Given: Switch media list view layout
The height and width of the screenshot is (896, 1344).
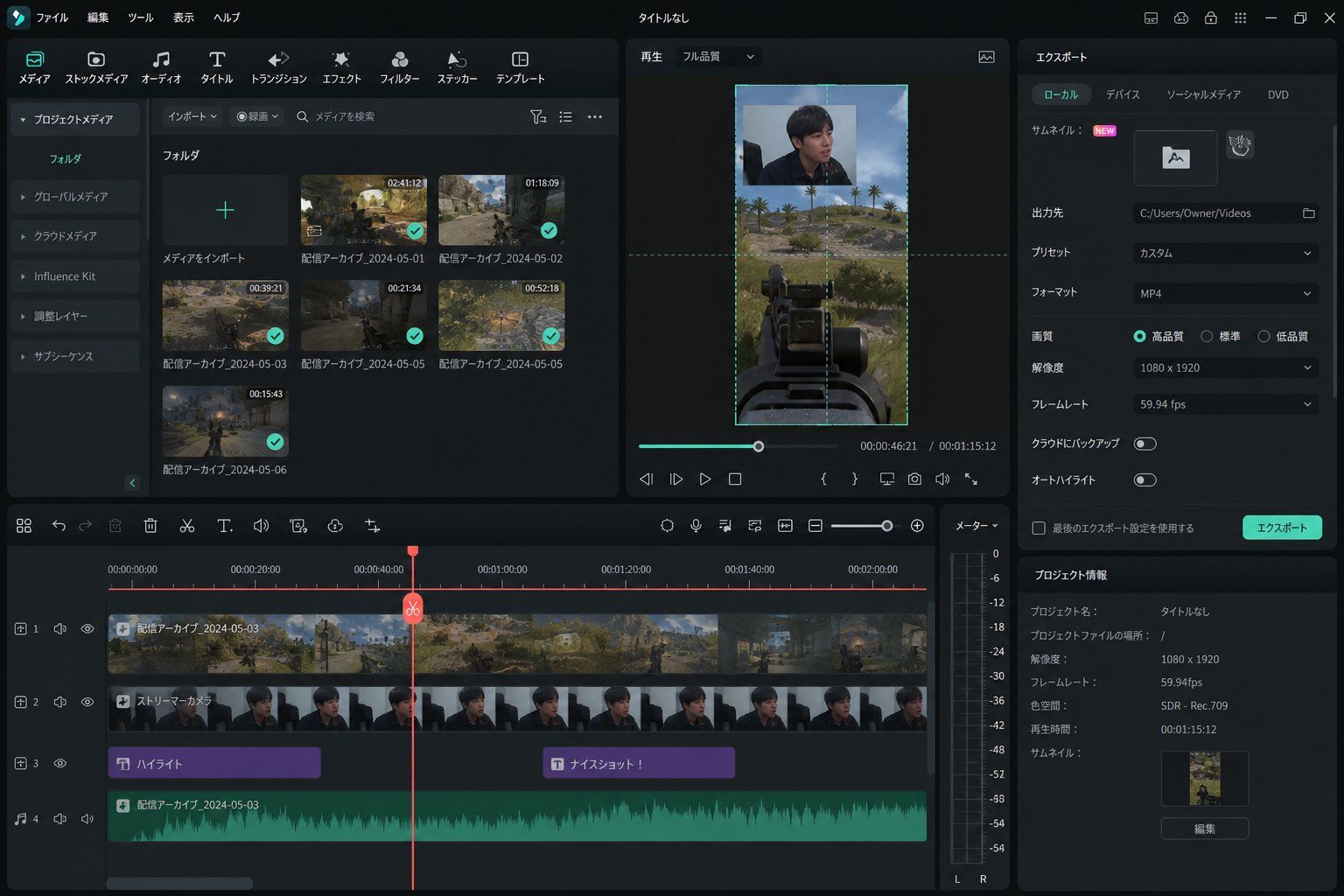Looking at the screenshot, I should click(x=566, y=116).
